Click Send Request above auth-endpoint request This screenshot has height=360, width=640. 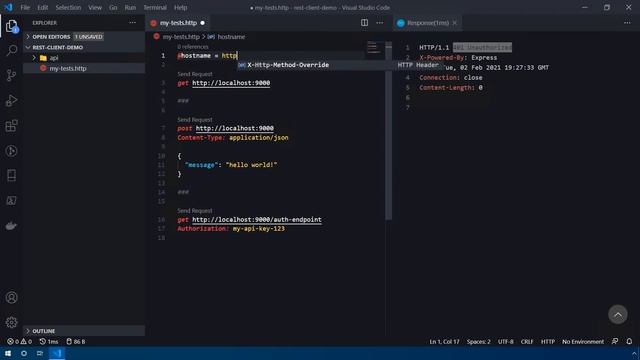coord(195,211)
